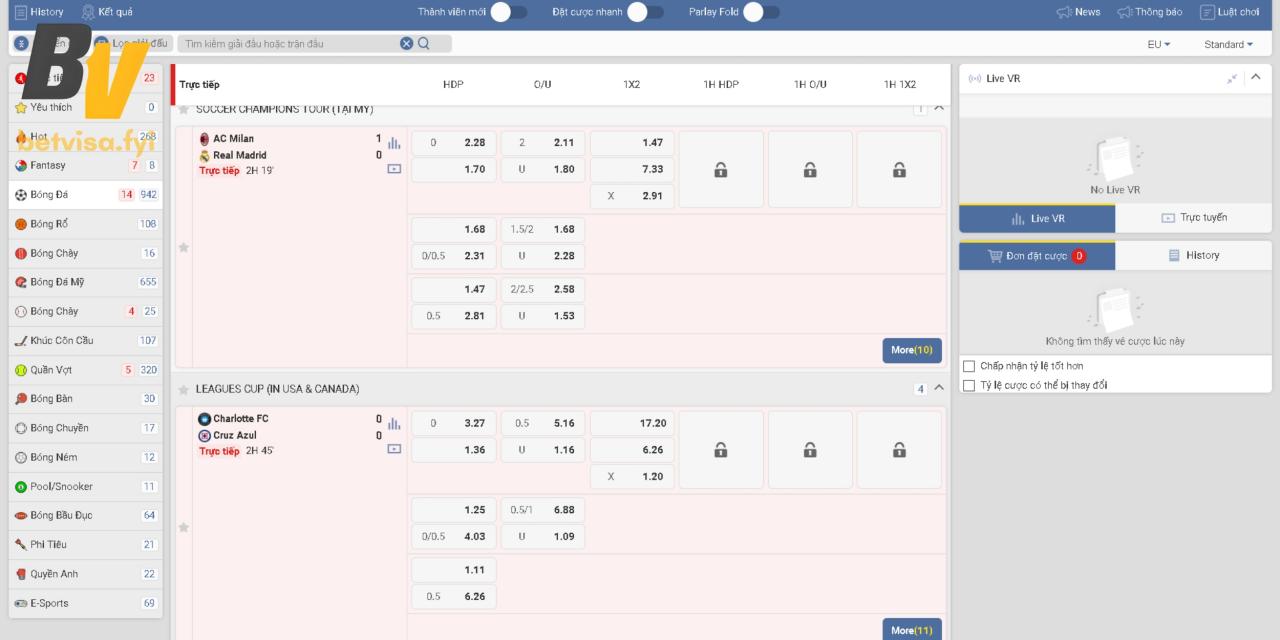Enable the Đặt cược nhanh toggle
The image size is (1280, 640).
[x=645, y=12]
